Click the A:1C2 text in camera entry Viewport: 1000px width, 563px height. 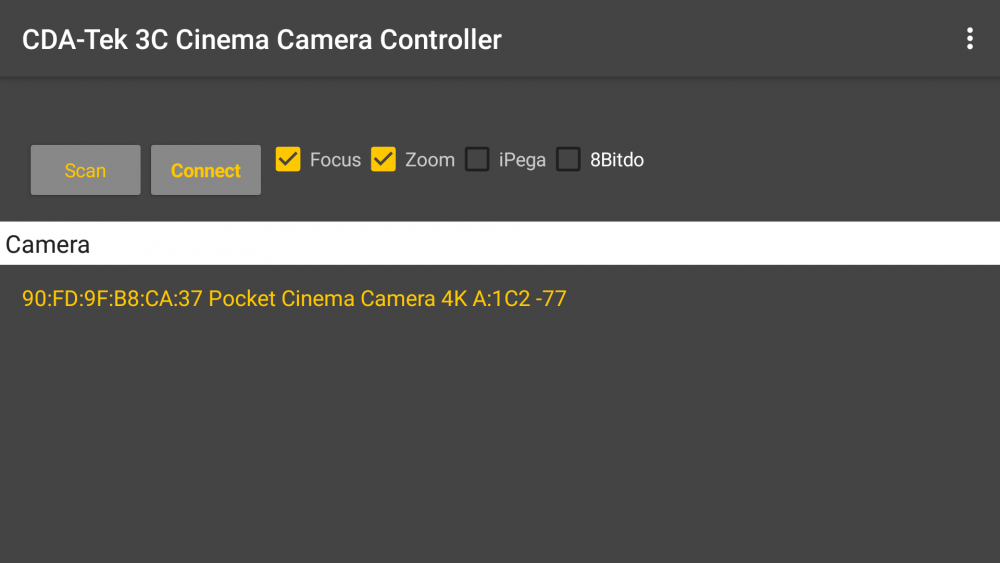(x=501, y=298)
